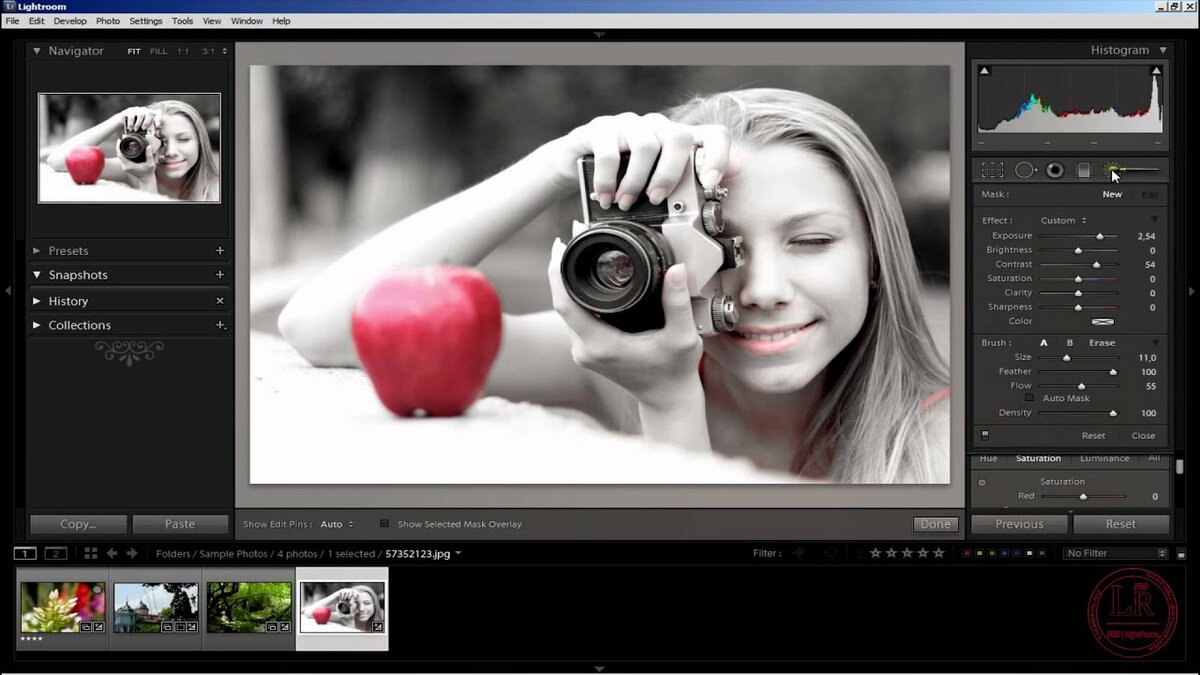Image resolution: width=1200 pixels, height=675 pixels.
Task: Switch to the Hue tab
Action: pos(988,458)
